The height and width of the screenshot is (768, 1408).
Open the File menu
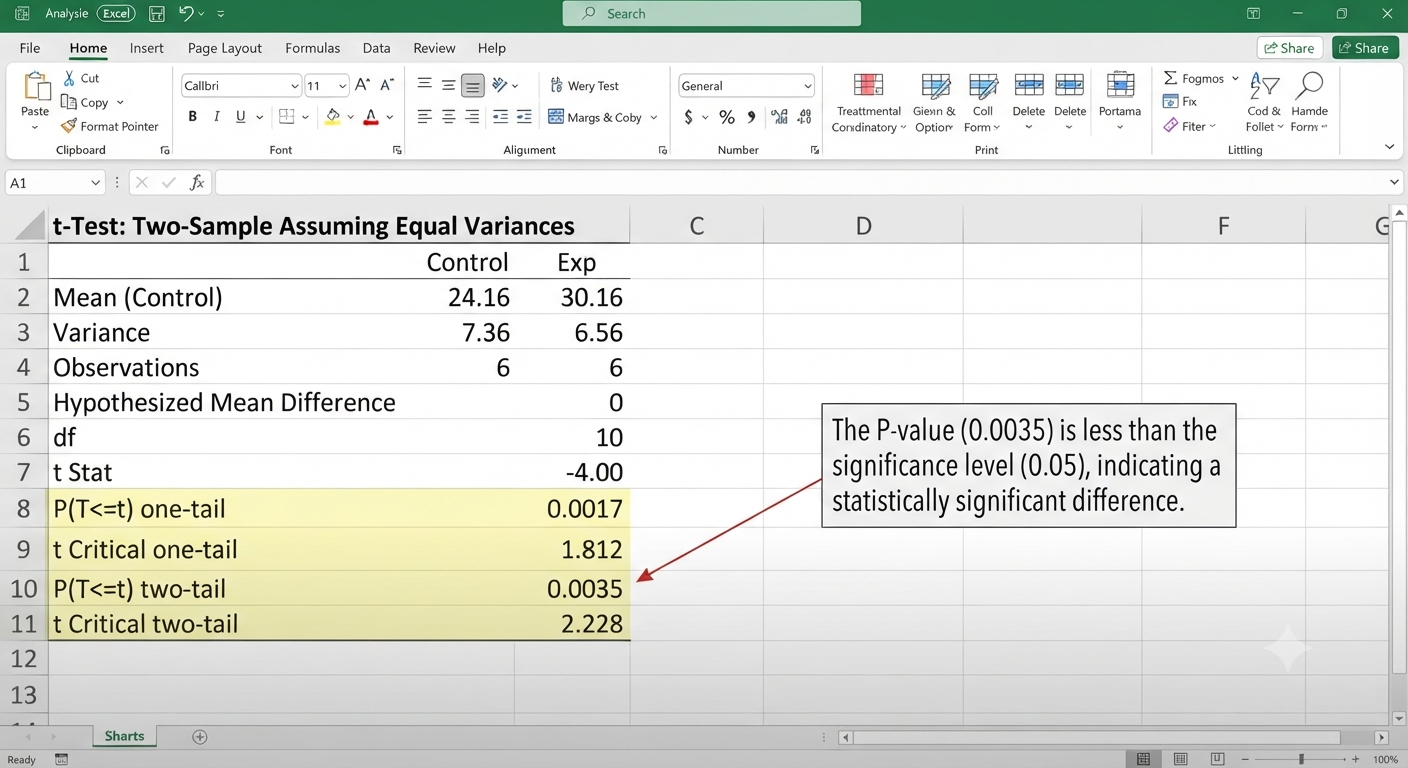[x=30, y=48]
